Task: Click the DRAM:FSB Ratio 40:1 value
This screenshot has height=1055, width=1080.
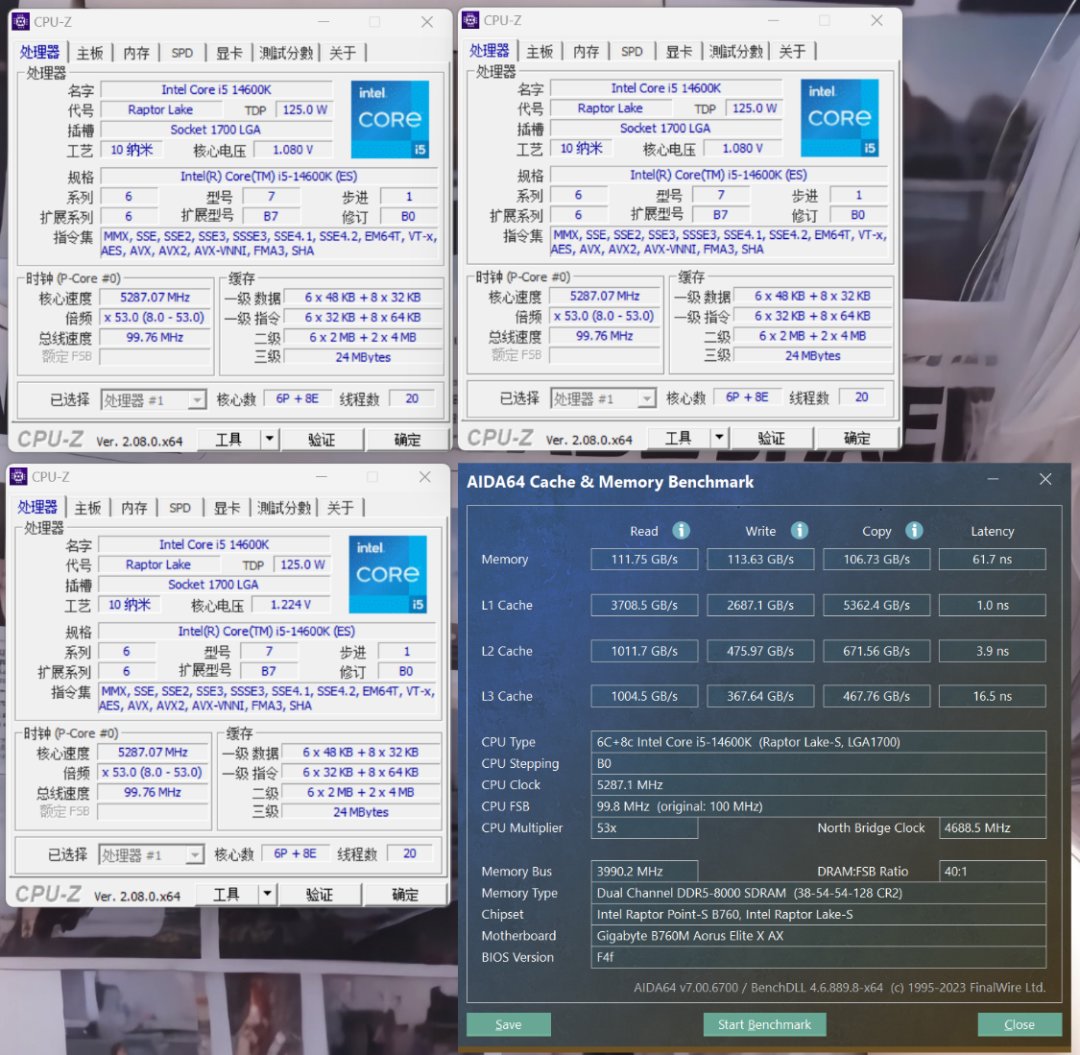Action: coord(993,871)
